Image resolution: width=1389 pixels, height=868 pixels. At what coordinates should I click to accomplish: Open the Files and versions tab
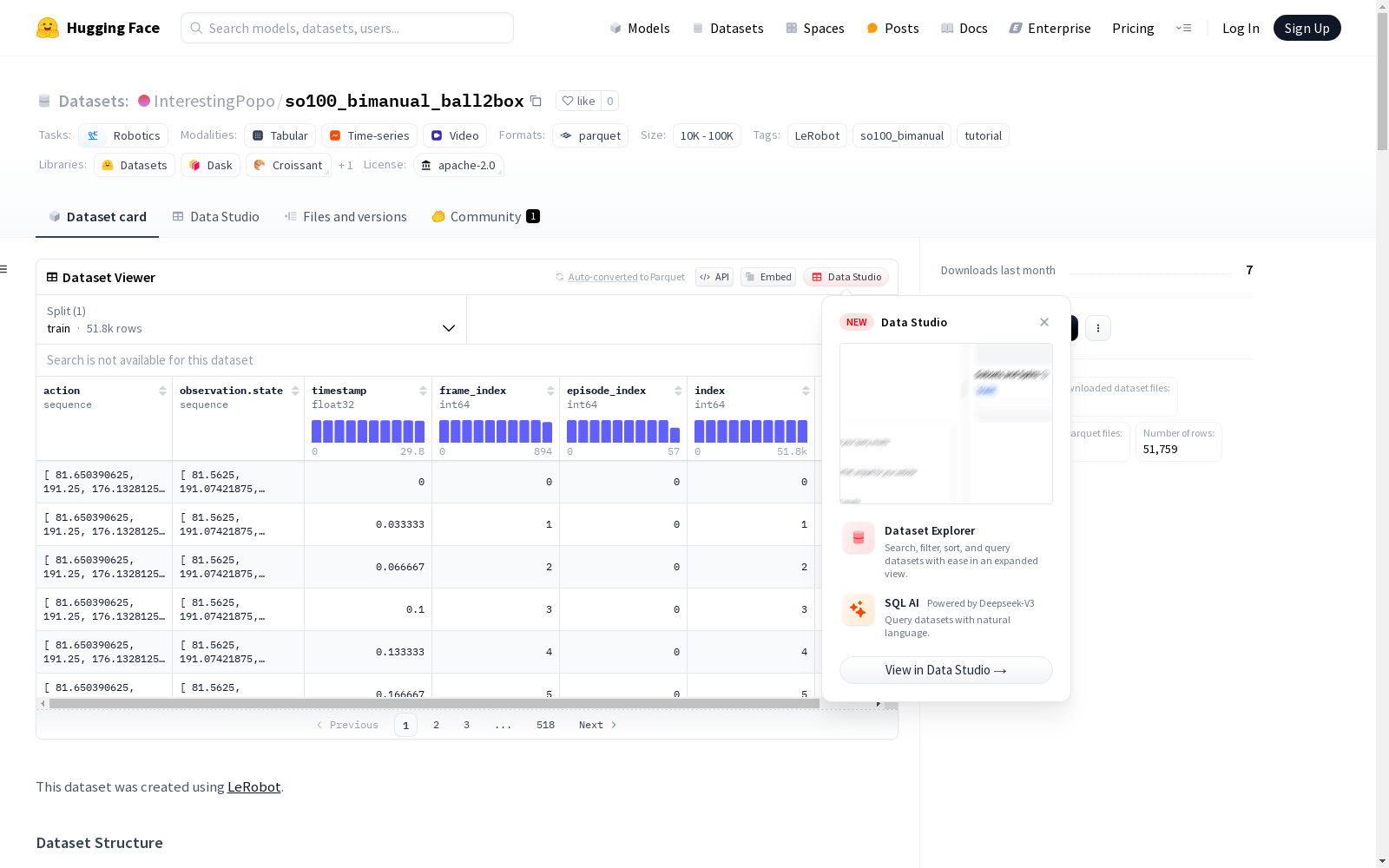(x=346, y=217)
